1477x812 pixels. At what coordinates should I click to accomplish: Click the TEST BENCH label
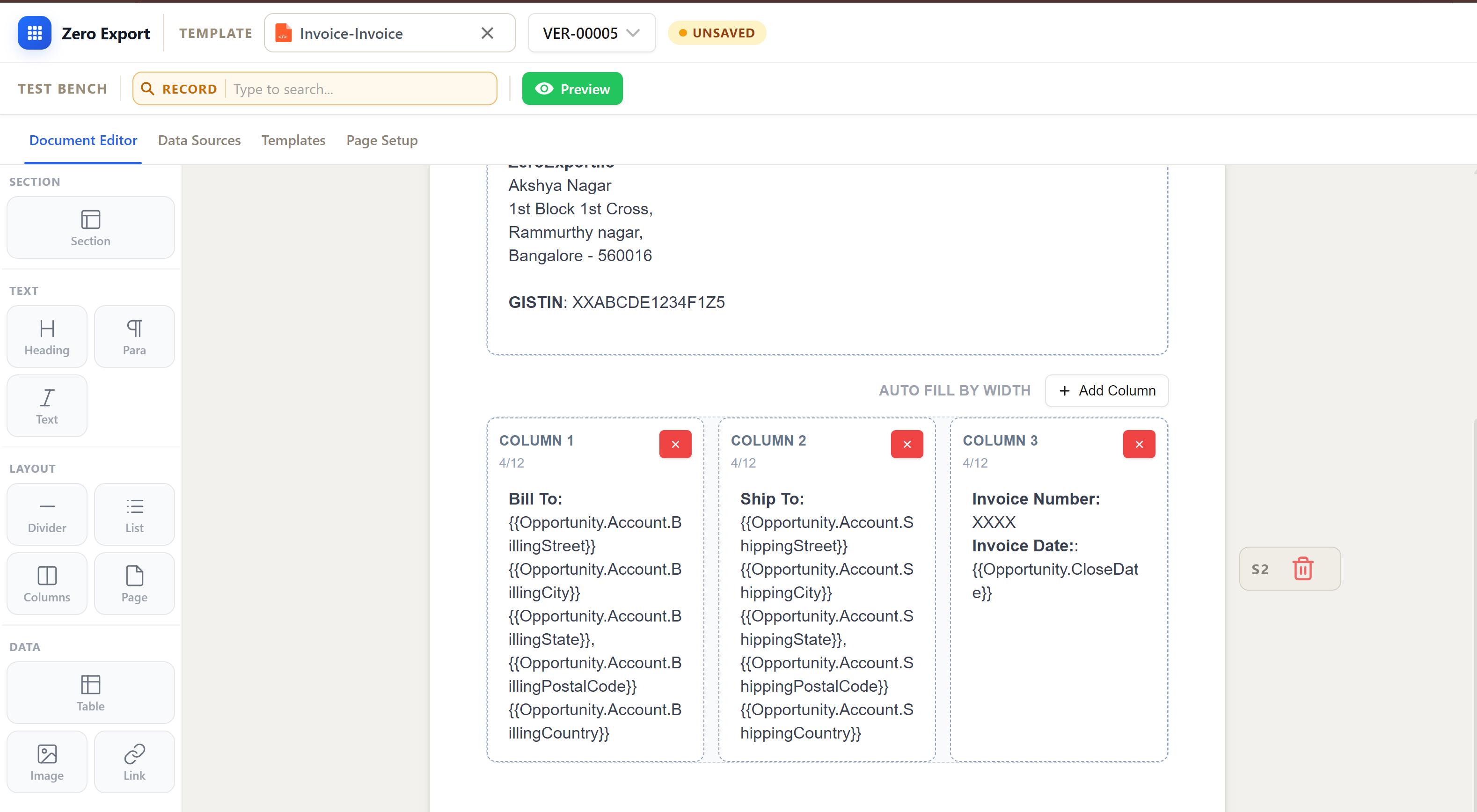click(x=63, y=89)
